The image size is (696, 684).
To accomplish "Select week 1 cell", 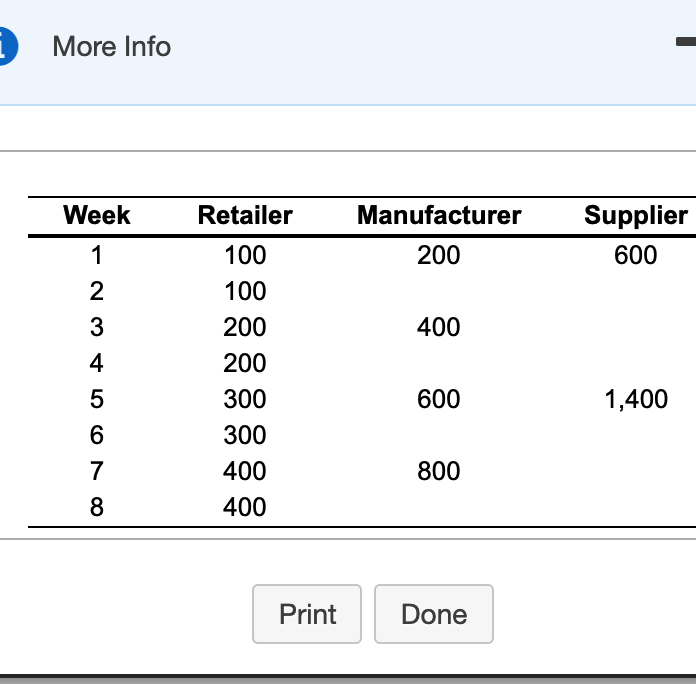I will click(97, 255).
